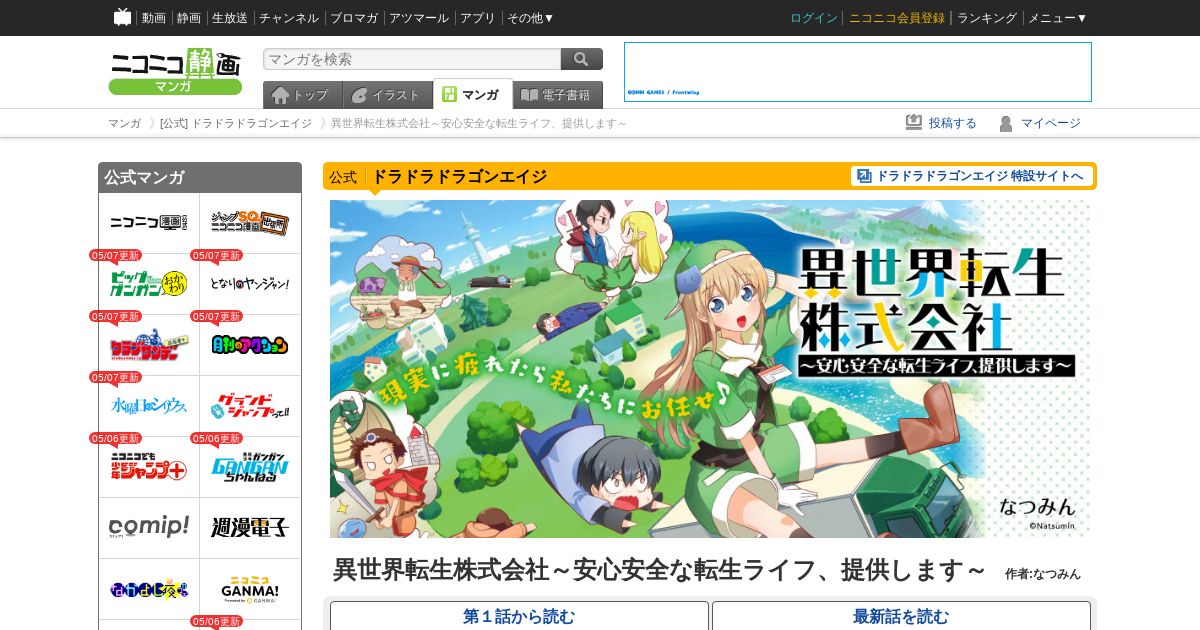Switch to the イラスト tab

click(x=387, y=95)
